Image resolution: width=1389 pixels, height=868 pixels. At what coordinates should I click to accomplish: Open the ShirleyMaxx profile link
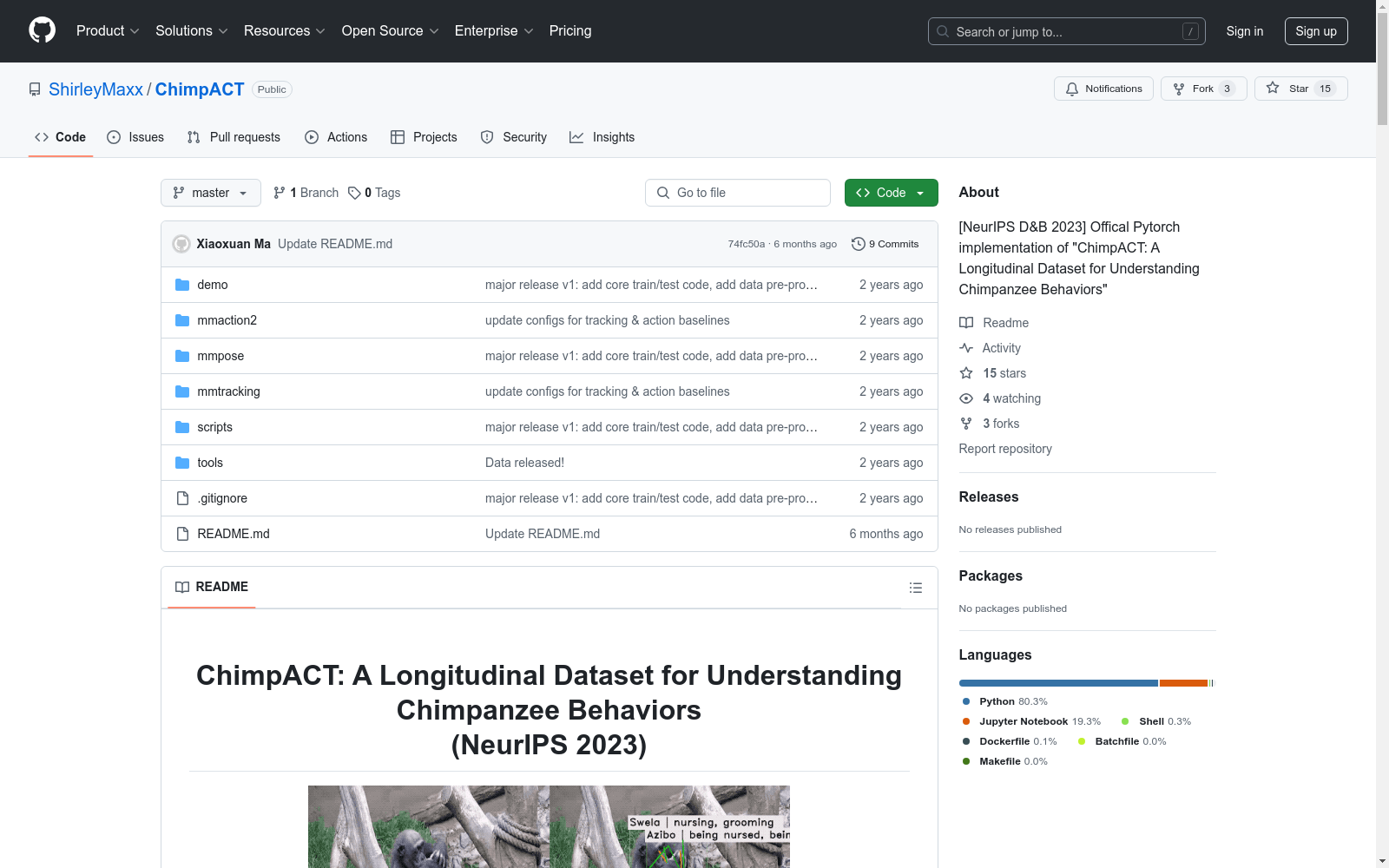tap(95, 89)
